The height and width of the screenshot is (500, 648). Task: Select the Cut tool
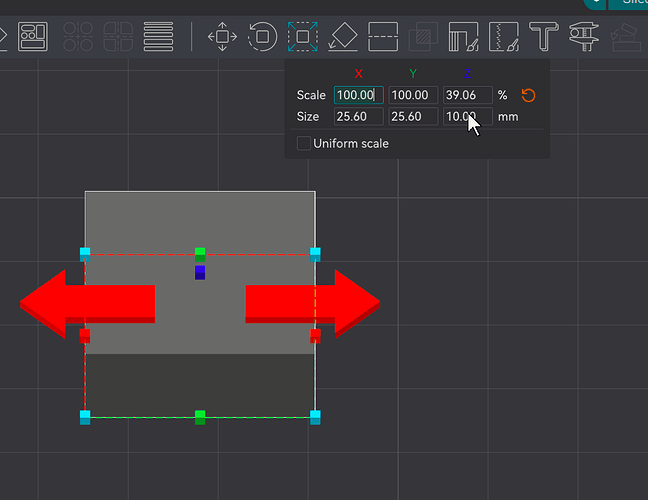pos(383,37)
